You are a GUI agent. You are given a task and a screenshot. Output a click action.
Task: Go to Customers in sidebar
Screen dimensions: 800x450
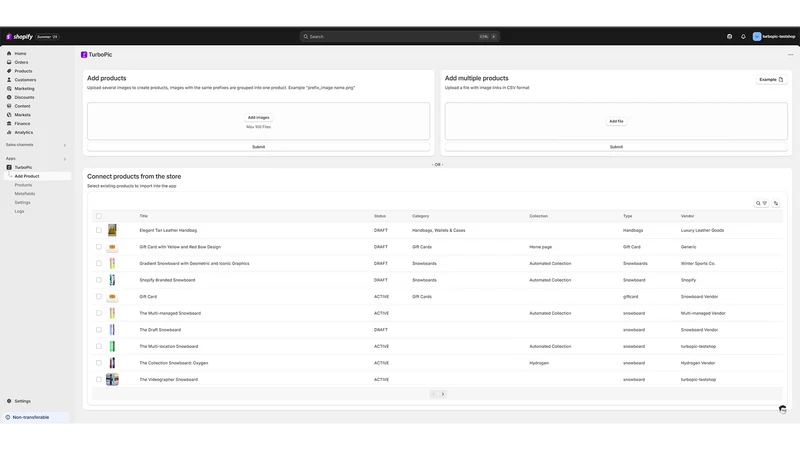[25, 80]
